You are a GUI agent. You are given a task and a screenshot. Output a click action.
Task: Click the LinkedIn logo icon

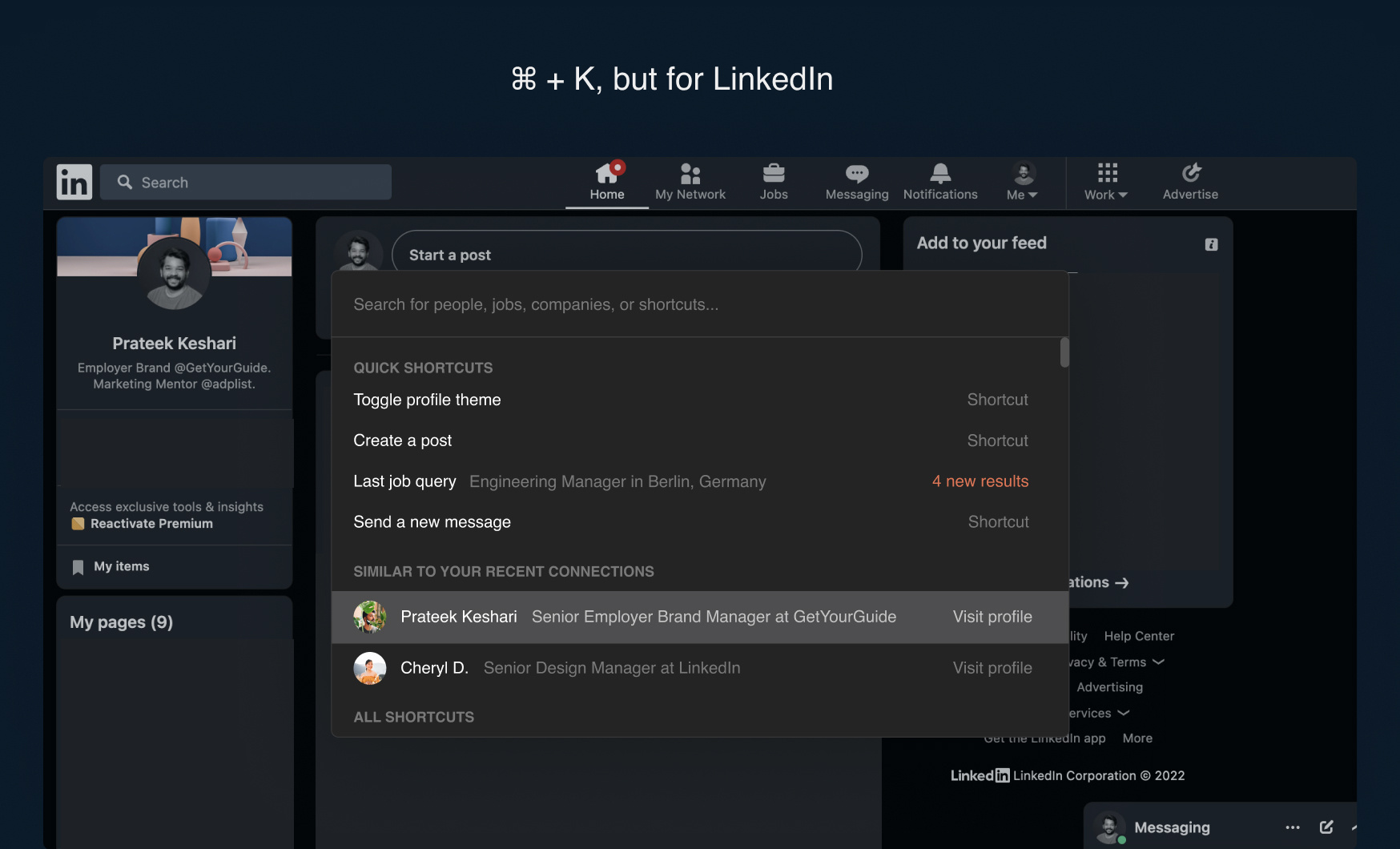pyautogui.click(x=74, y=182)
